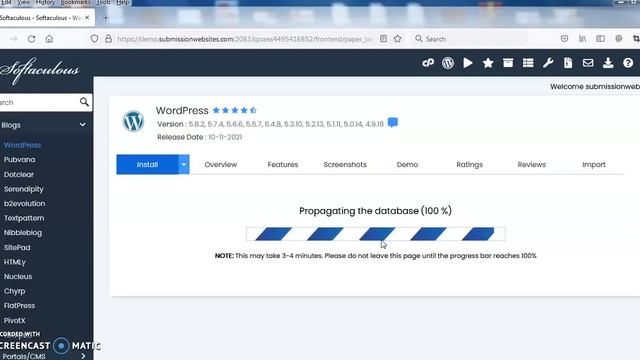640x360 pixels.
Task: Expand the Portals/CMS category
Action: click(x=83, y=356)
